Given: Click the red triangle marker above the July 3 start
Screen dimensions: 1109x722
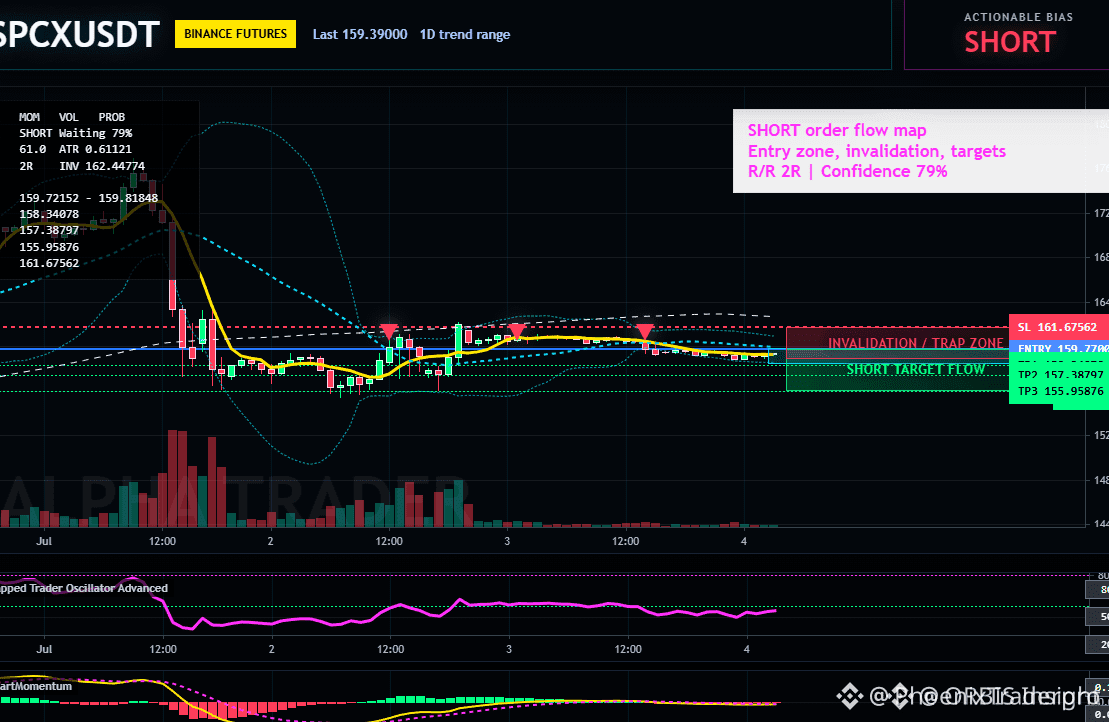Looking at the screenshot, I should click(517, 332).
